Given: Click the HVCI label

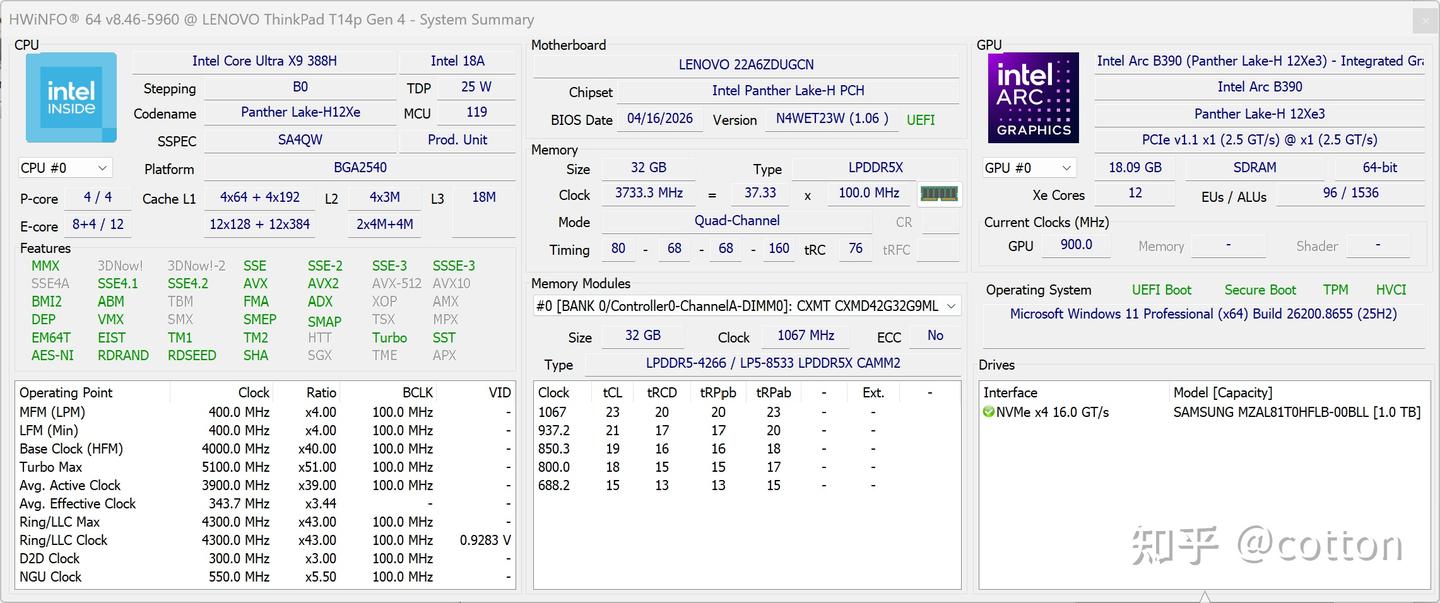Looking at the screenshot, I should coord(1391,290).
